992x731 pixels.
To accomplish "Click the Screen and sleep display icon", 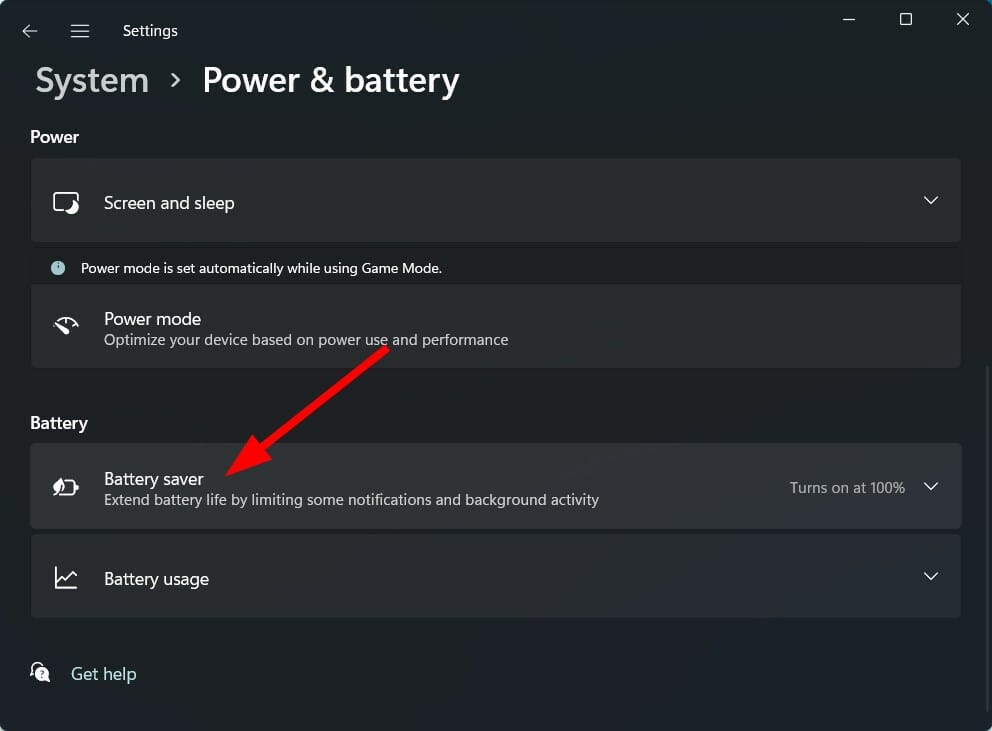I will click(66, 201).
